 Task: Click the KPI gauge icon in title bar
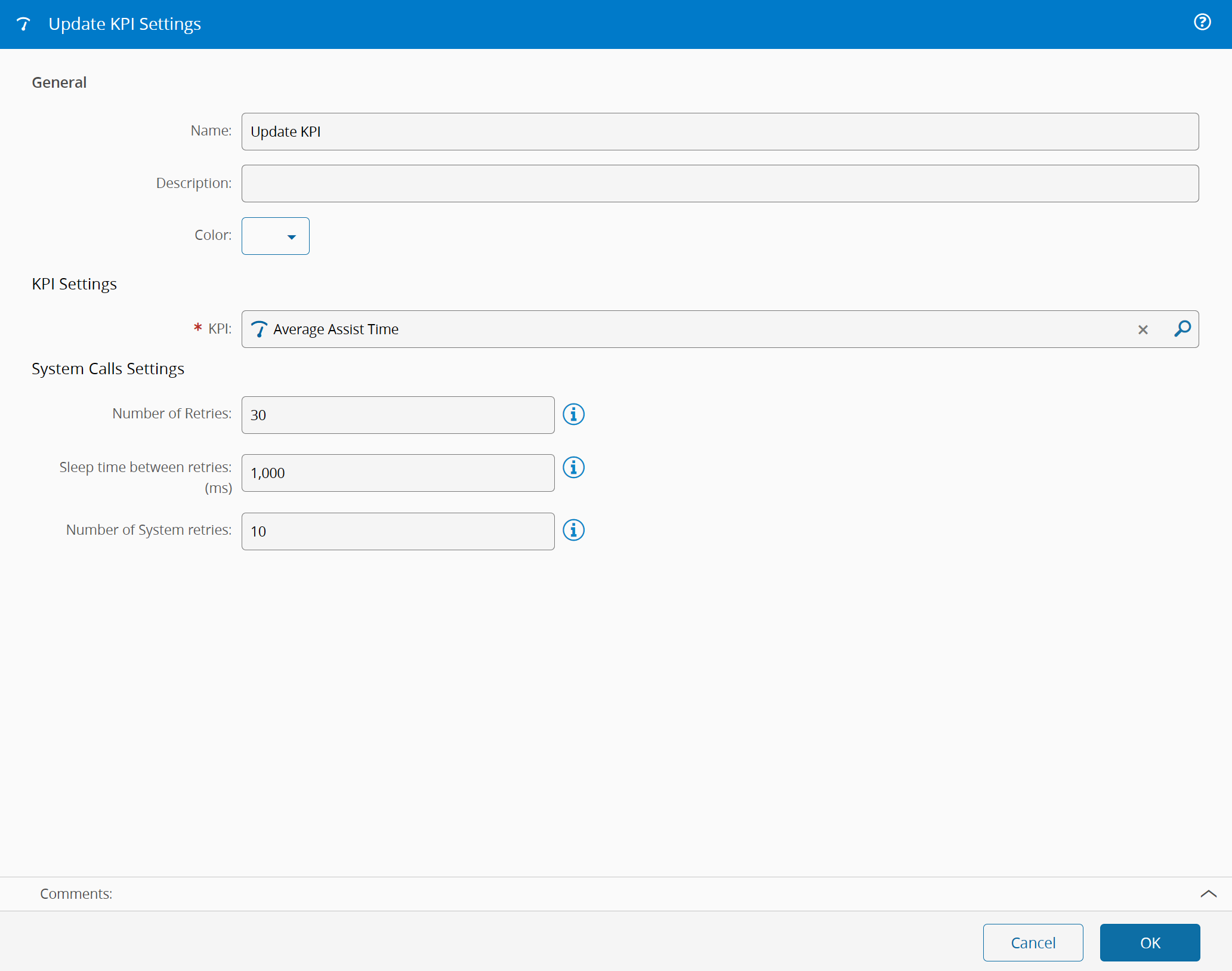tap(23, 24)
